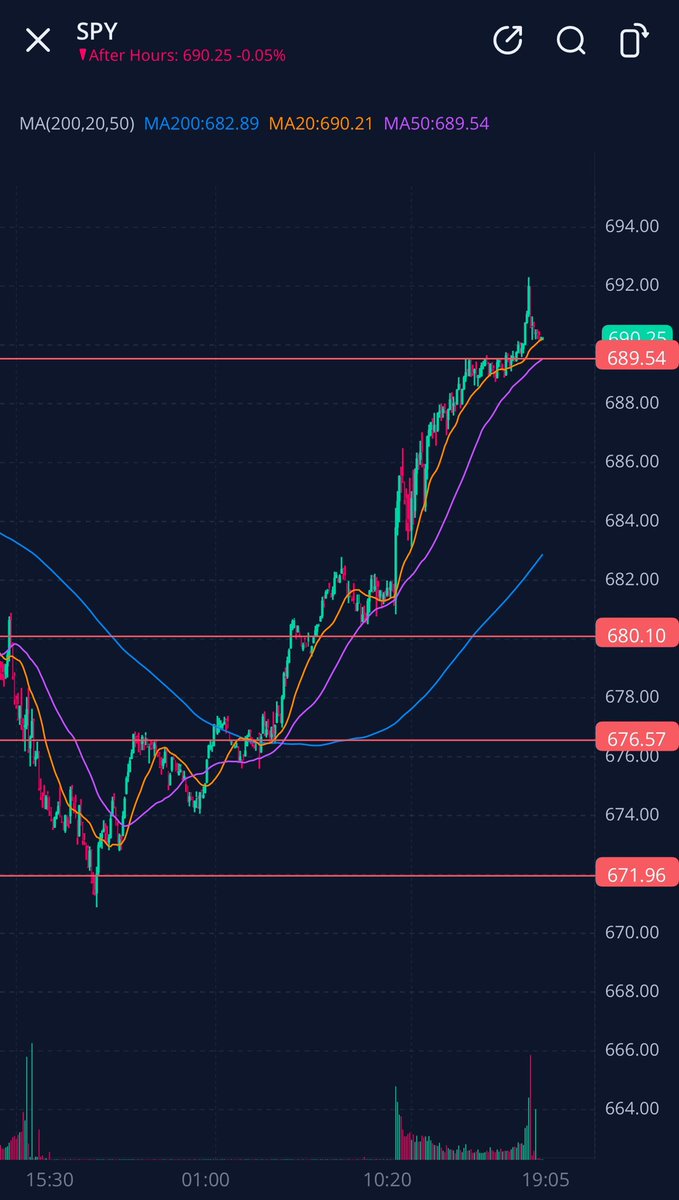Select the MA20:690.21 legend value
Image resolution: width=679 pixels, height=1200 pixels.
click(x=321, y=124)
